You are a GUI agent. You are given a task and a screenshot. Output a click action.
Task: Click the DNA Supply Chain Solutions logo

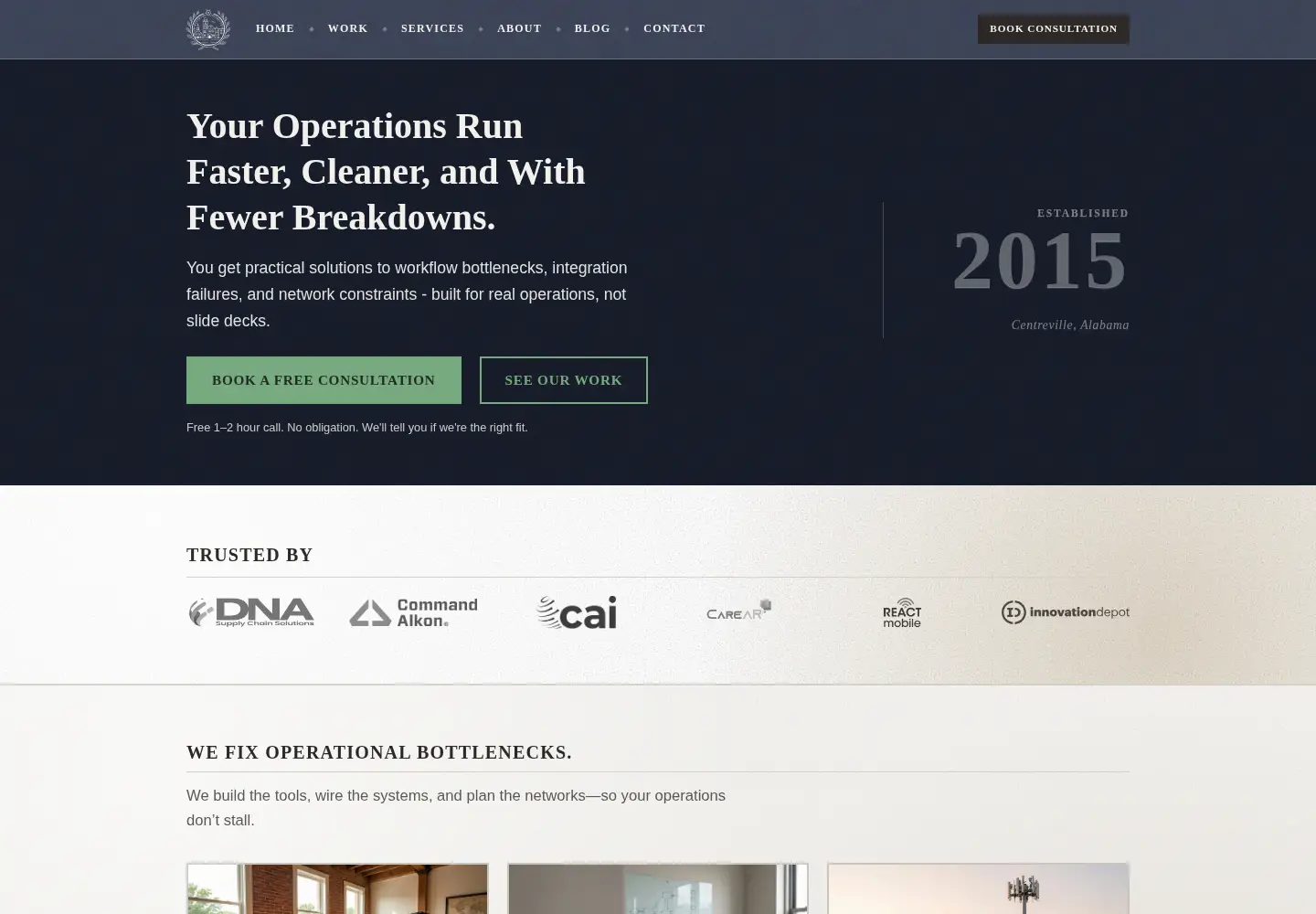click(251, 612)
